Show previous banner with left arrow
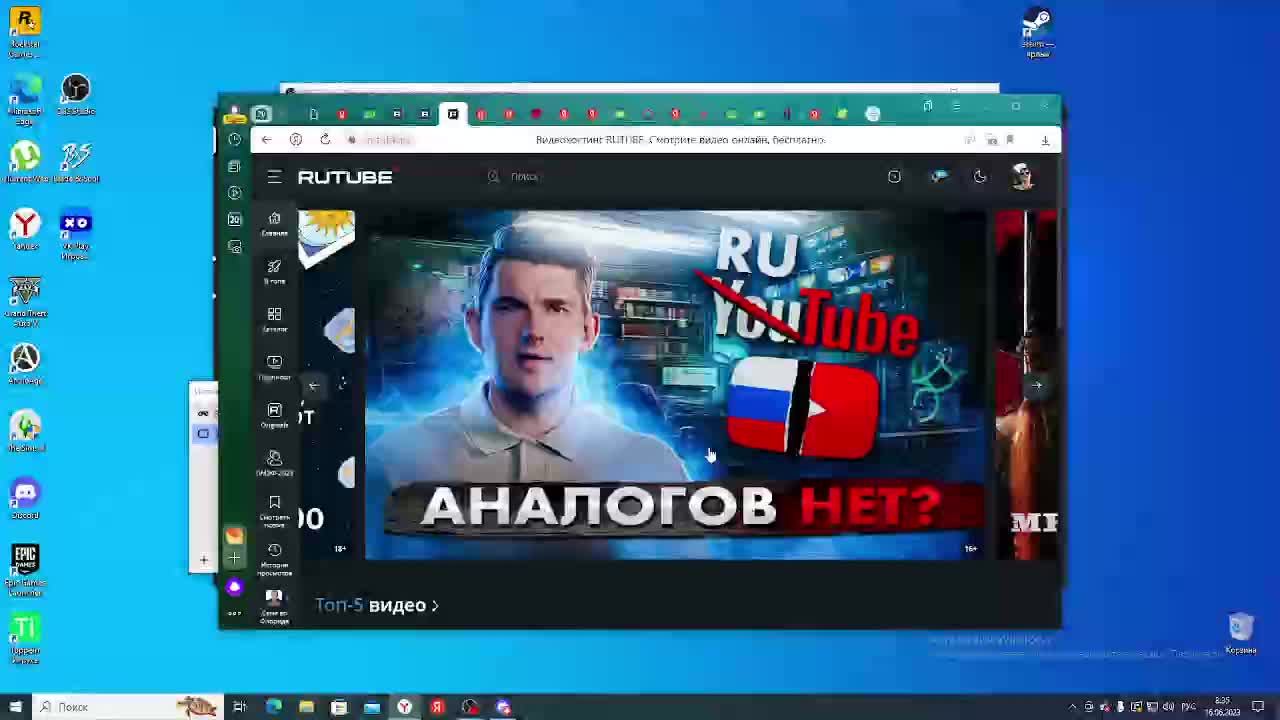 (x=314, y=385)
